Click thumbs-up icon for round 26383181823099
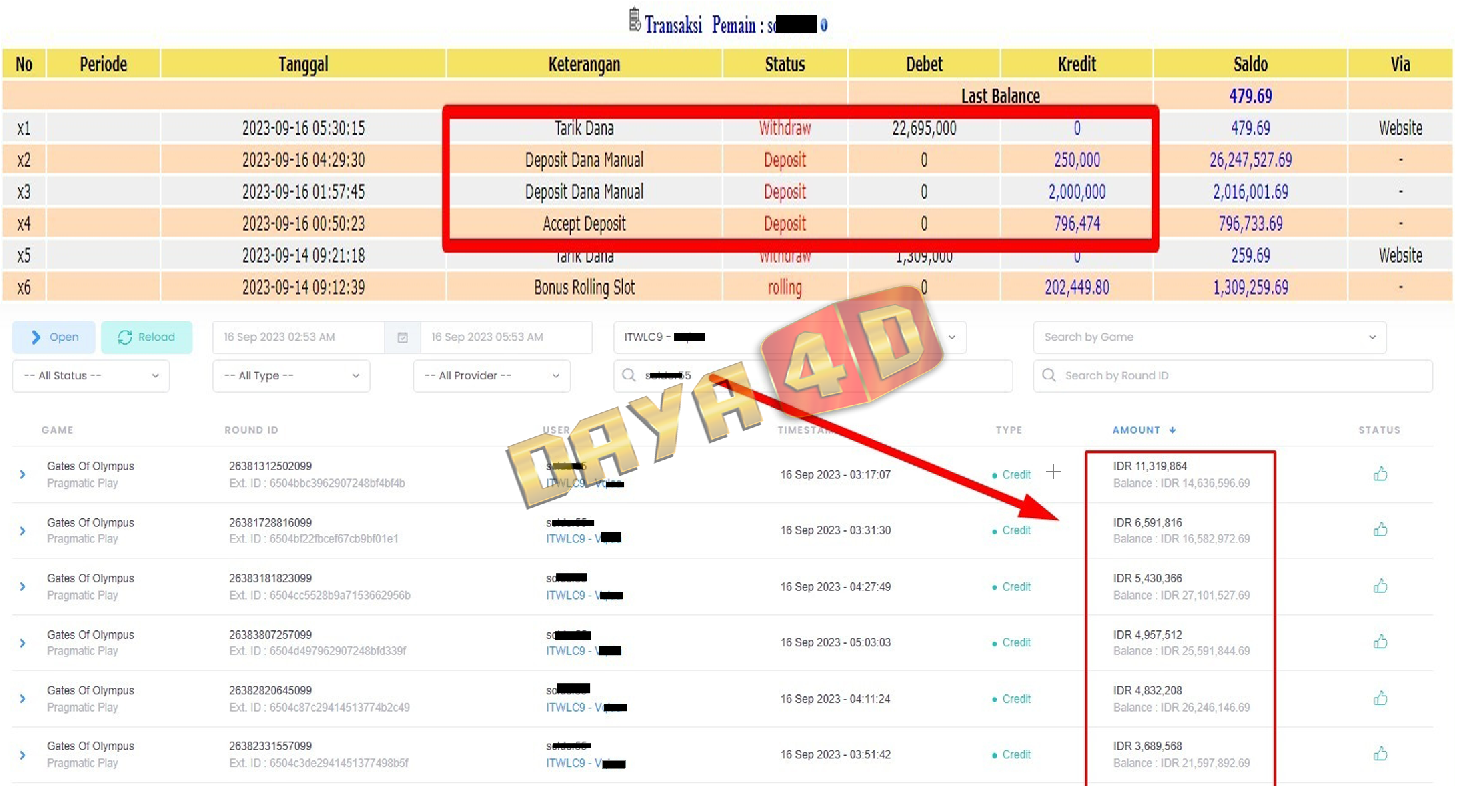This screenshot has height=786, width=1460. point(1380,586)
